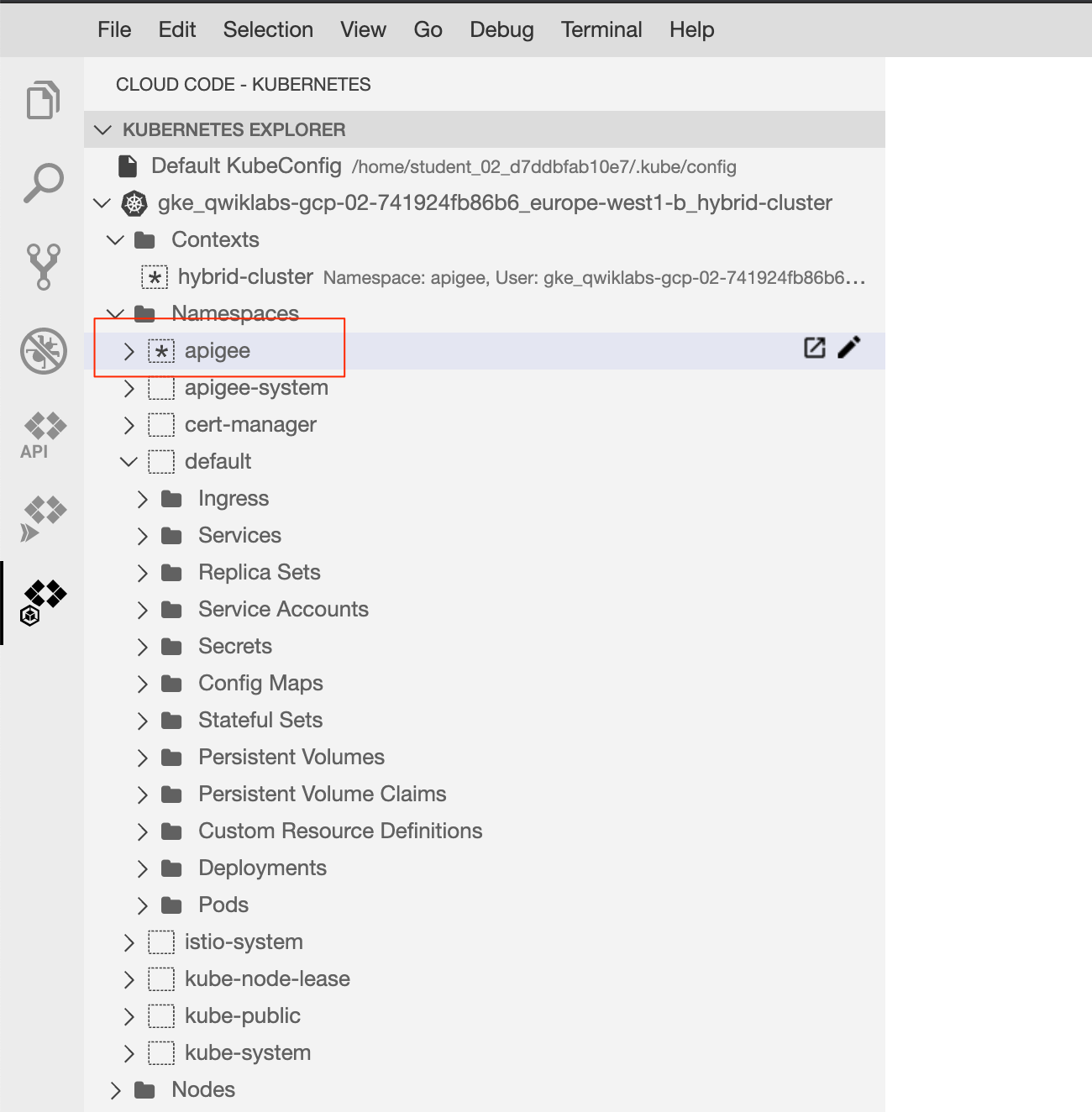The height and width of the screenshot is (1112, 1092).
Task: Open Cloud Code Kubernetes icon in activity bar
Action: coord(43,603)
